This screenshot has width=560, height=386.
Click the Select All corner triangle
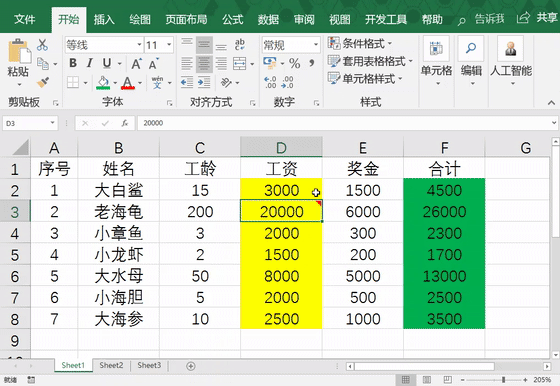pyautogui.click(x=21, y=147)
